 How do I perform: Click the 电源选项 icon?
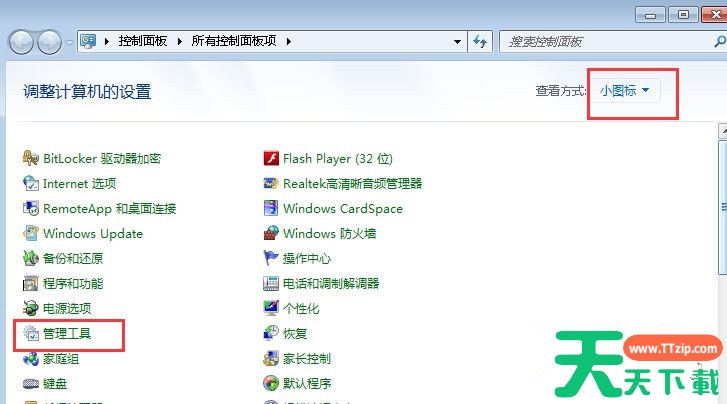tap(31, 309)
